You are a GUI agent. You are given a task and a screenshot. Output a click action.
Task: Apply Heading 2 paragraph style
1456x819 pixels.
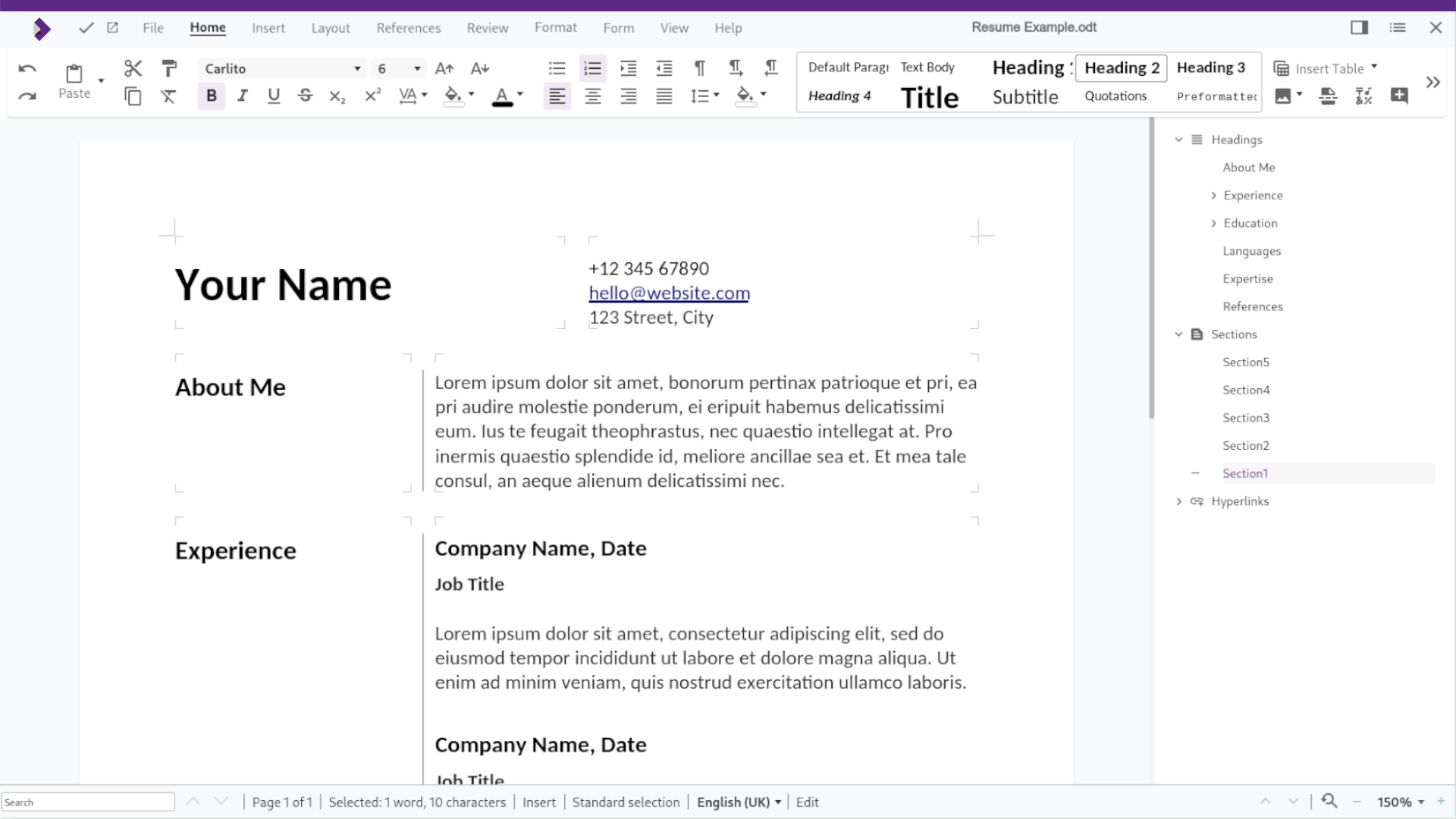tap(1121, 68)
